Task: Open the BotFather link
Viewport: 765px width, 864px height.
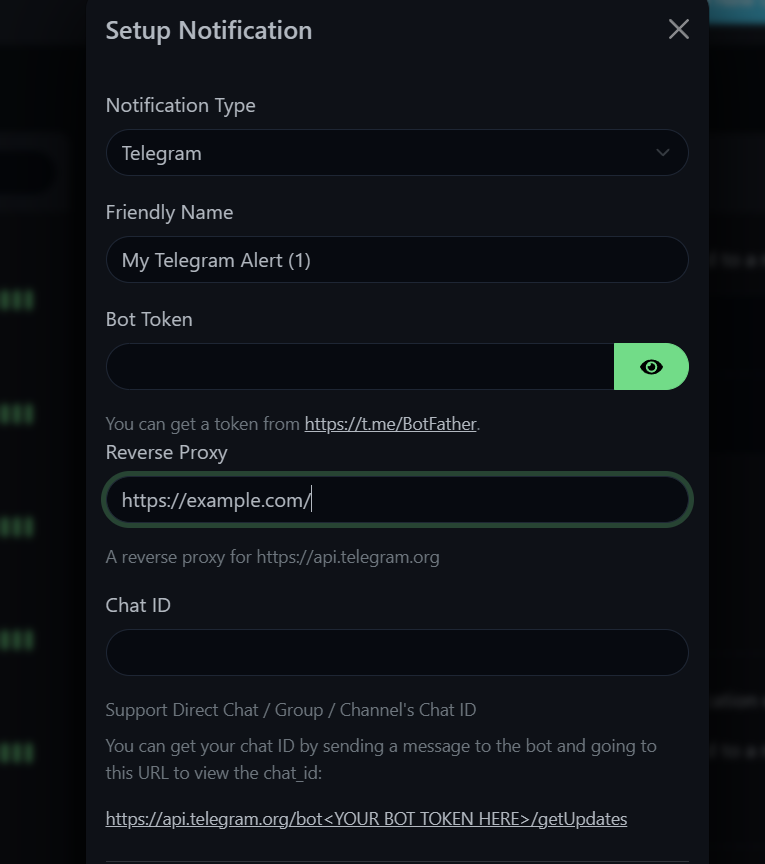Action: (389, 423)
